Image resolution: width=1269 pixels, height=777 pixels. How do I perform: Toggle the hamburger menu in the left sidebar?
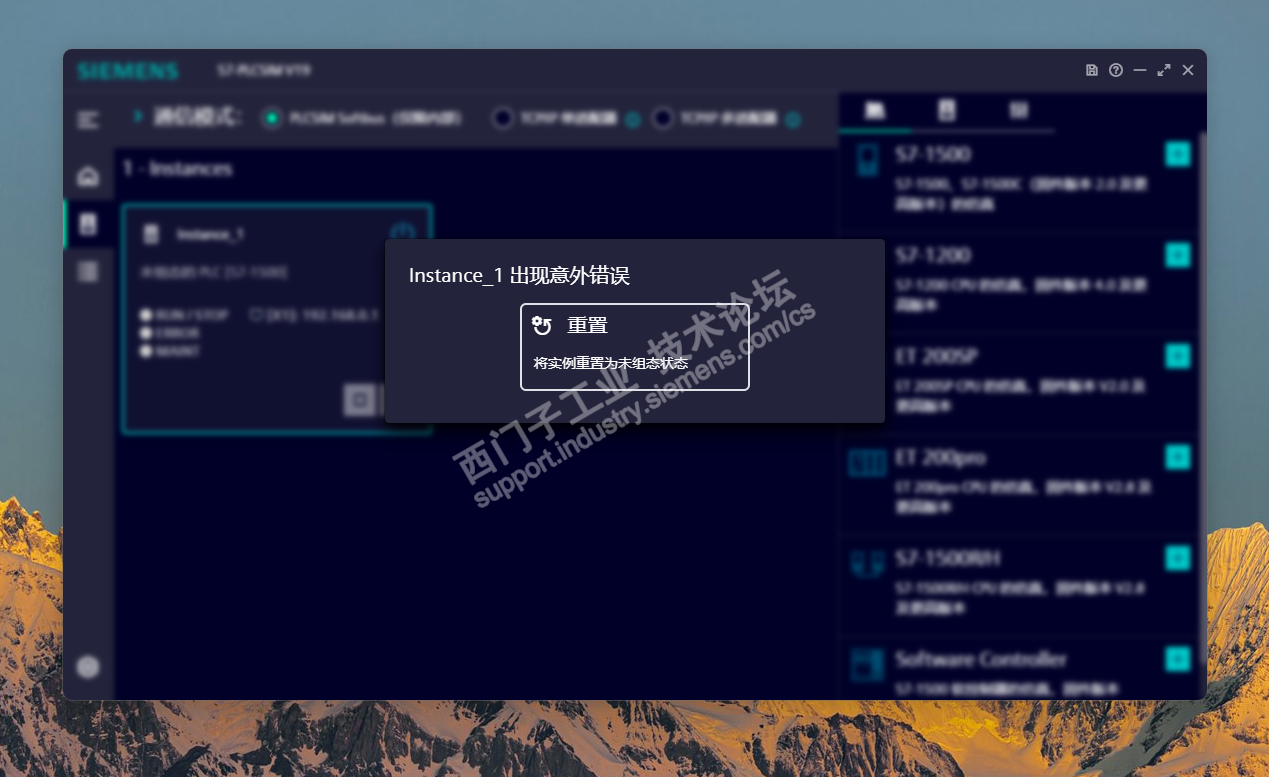[x=88, y=120]
